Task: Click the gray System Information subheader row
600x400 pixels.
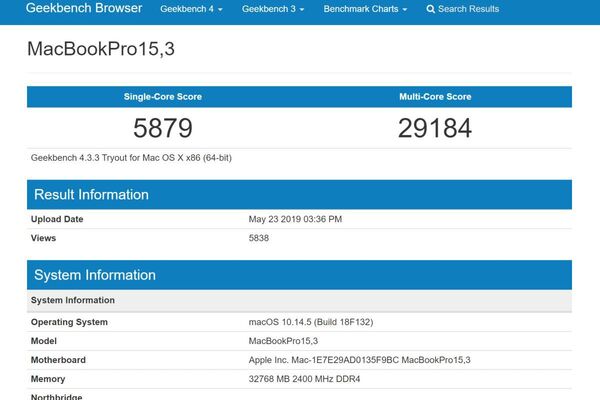Action: [x=299, y=300]
